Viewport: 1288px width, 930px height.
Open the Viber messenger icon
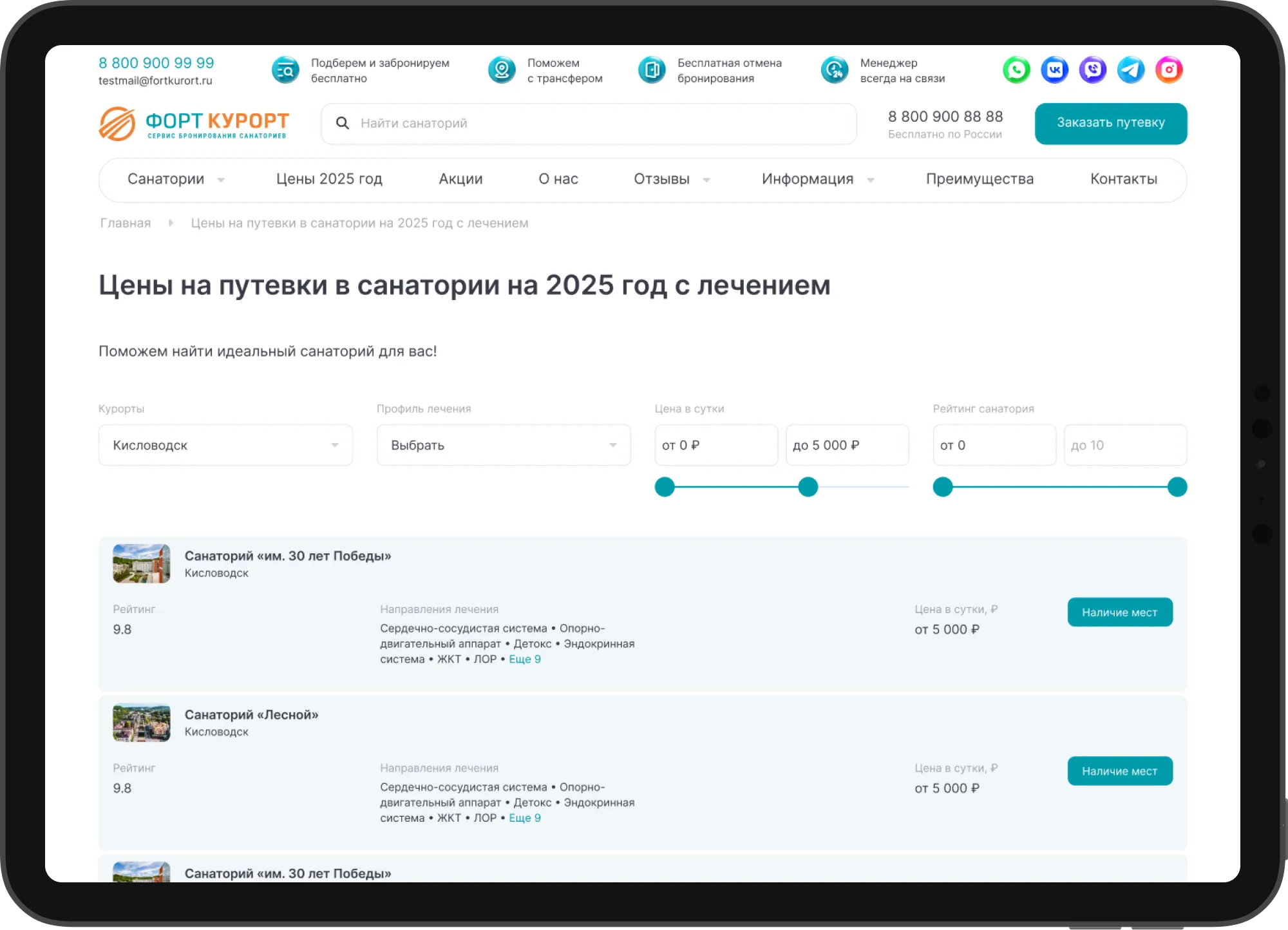pos(1092,70)
